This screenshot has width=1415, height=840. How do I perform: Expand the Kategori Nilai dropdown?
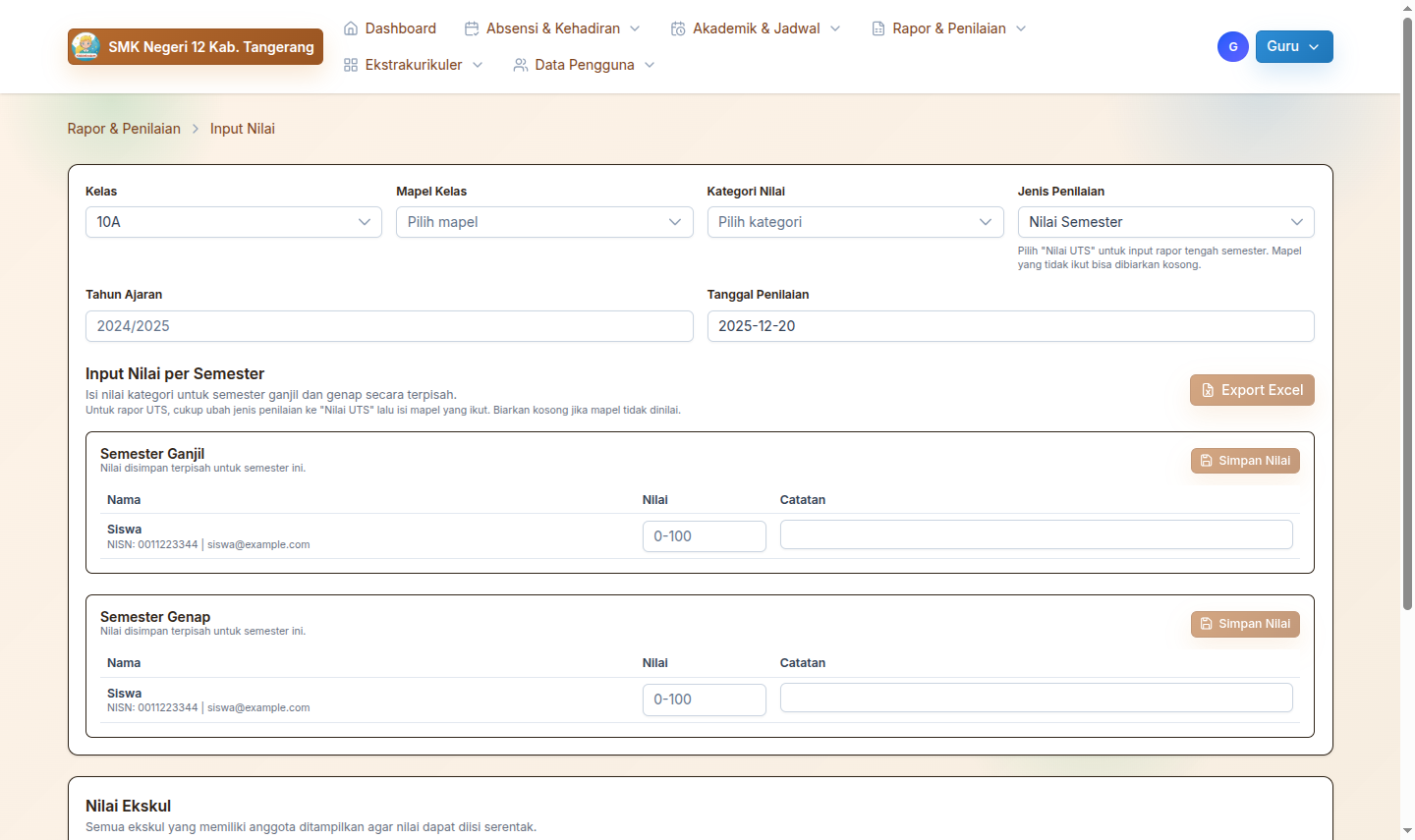[x=854, y=222]
